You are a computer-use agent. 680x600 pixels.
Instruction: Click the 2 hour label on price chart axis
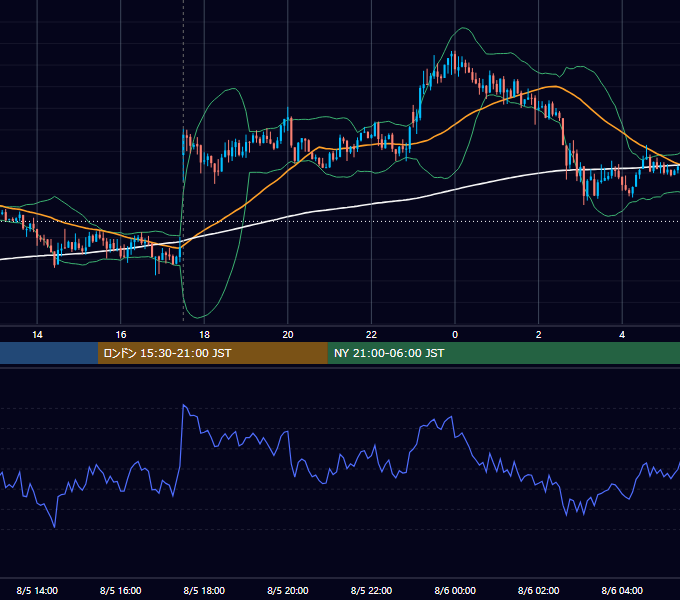click(x=539, y=335)
